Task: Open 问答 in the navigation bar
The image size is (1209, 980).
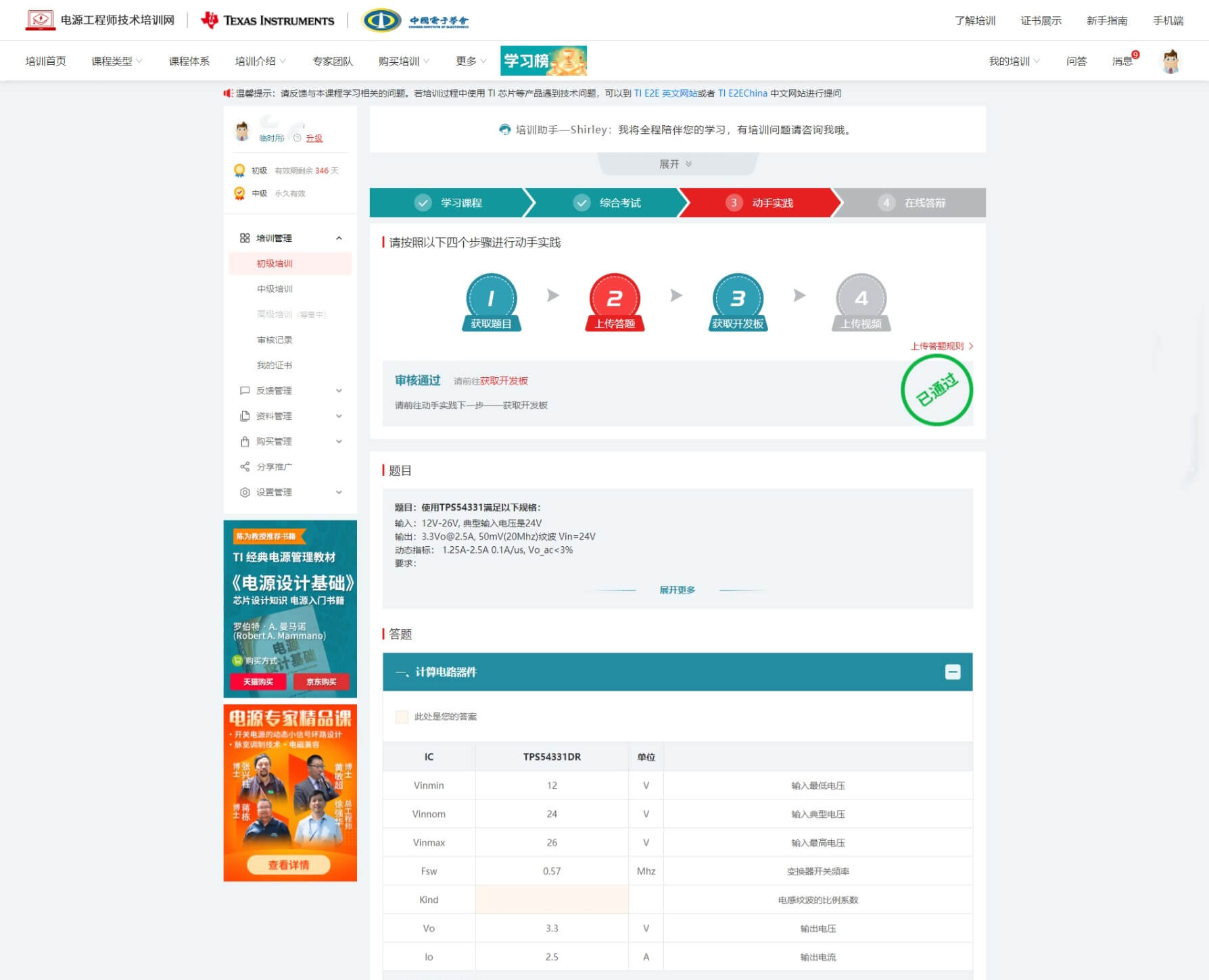Action: [1076, 61]
